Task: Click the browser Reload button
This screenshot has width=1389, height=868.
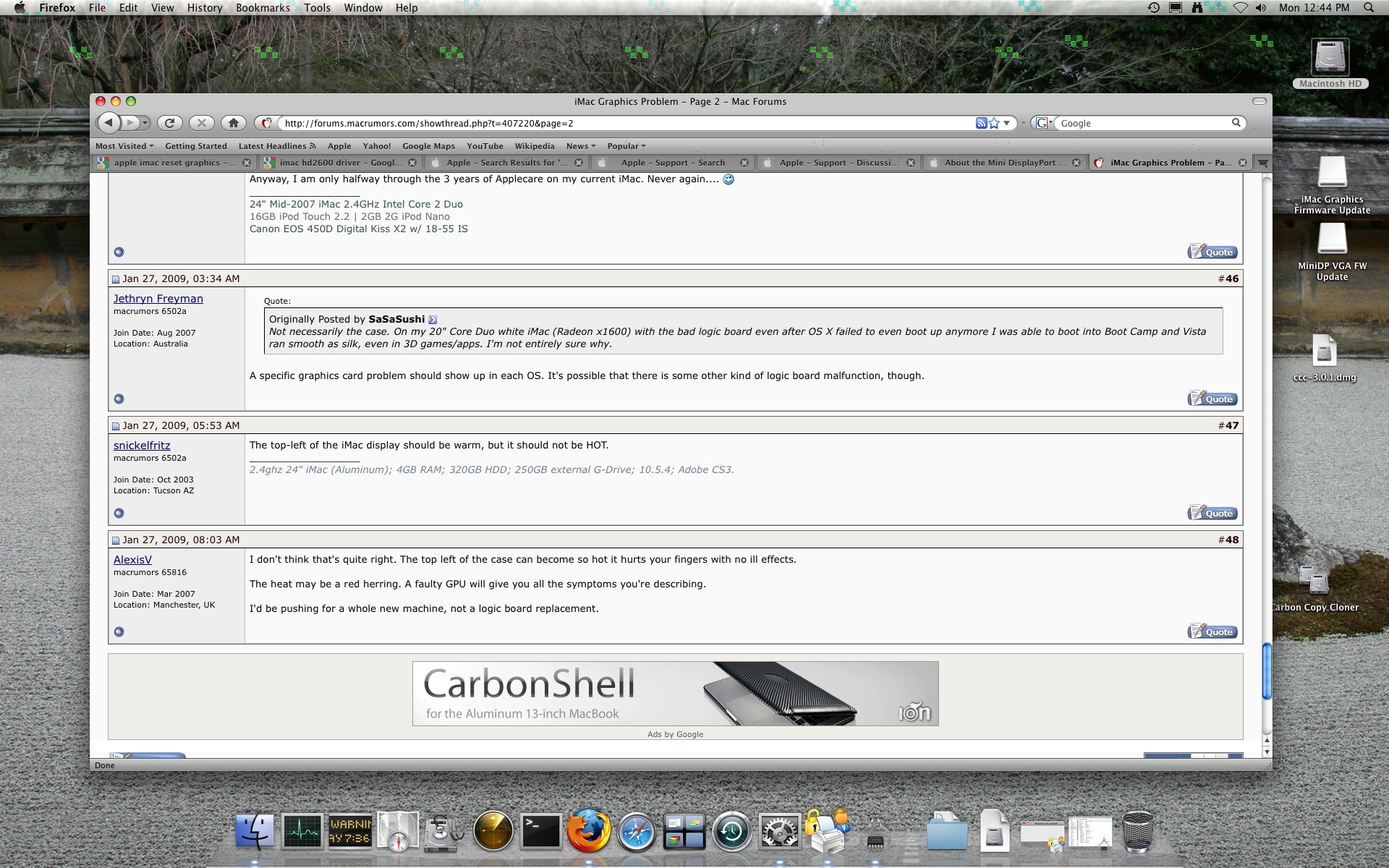Action: [x=169, y=123]
